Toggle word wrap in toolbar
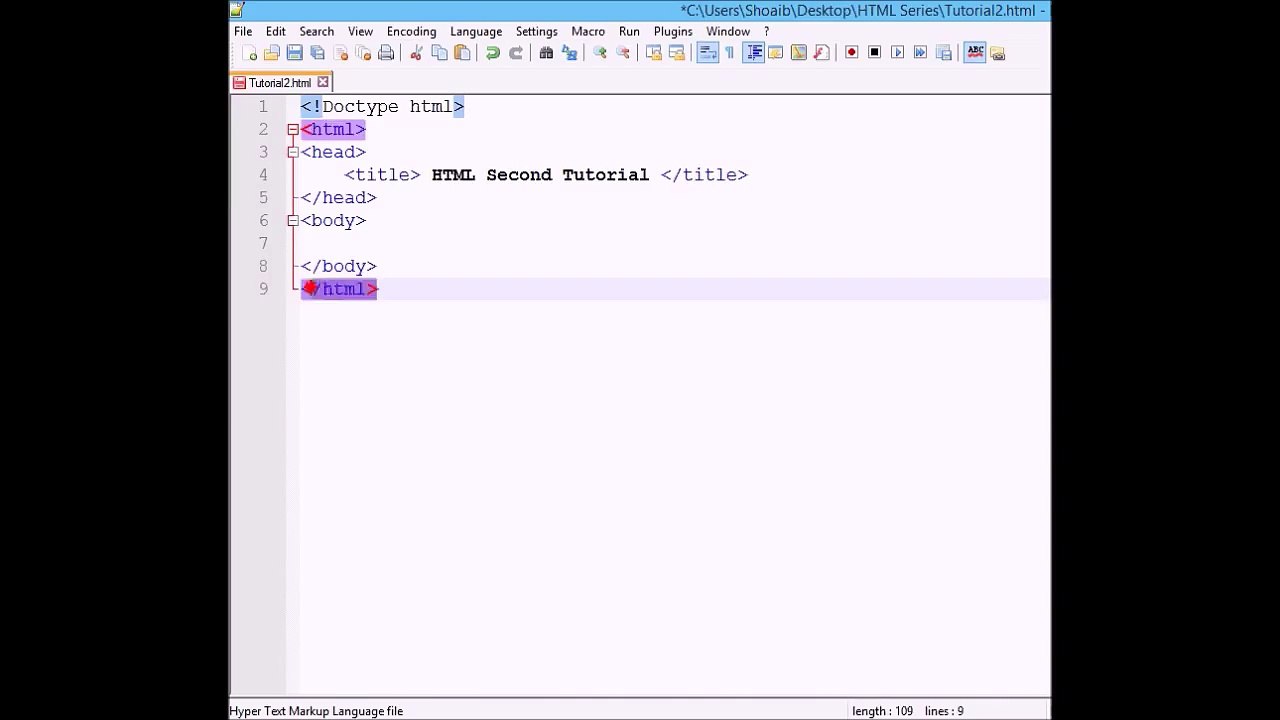The height and width of the screenshot is (720, 1280). coord(707,53)
